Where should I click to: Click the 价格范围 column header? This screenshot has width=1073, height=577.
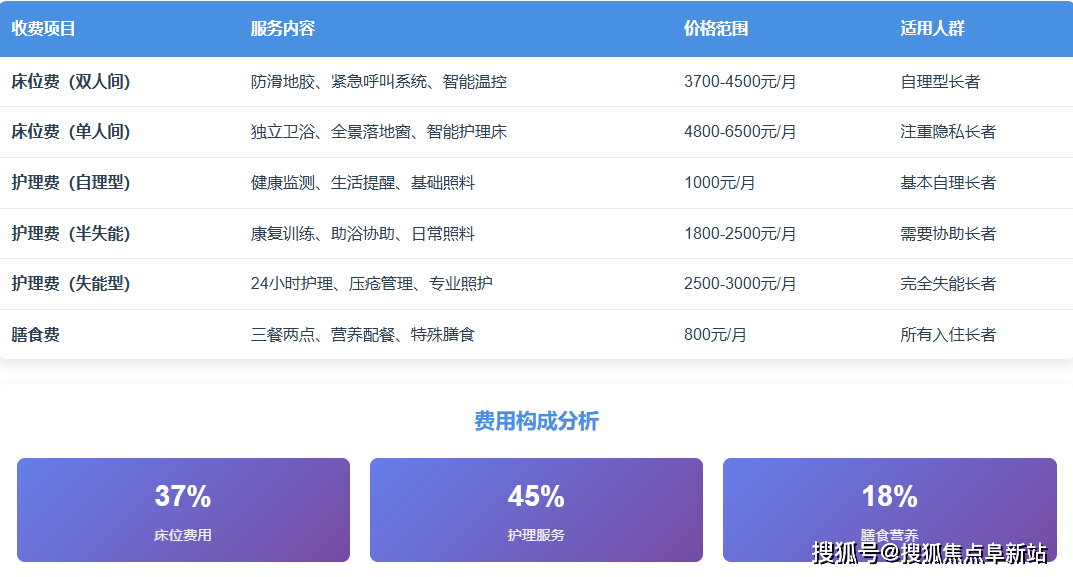tap(717, 29)
